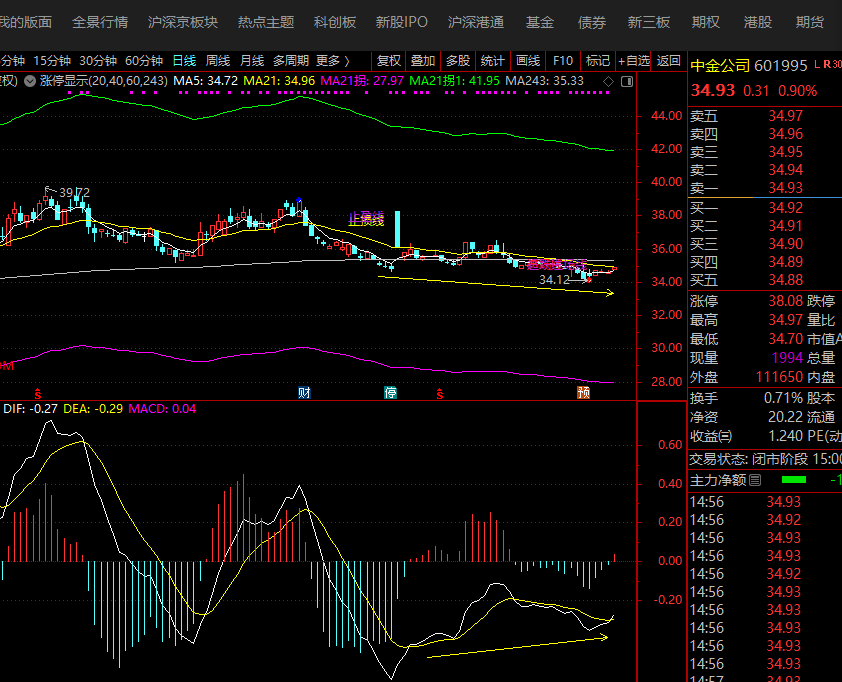Click the small list icon beside 主力净额
Viewport: 842px width, 682px height.
755,480
